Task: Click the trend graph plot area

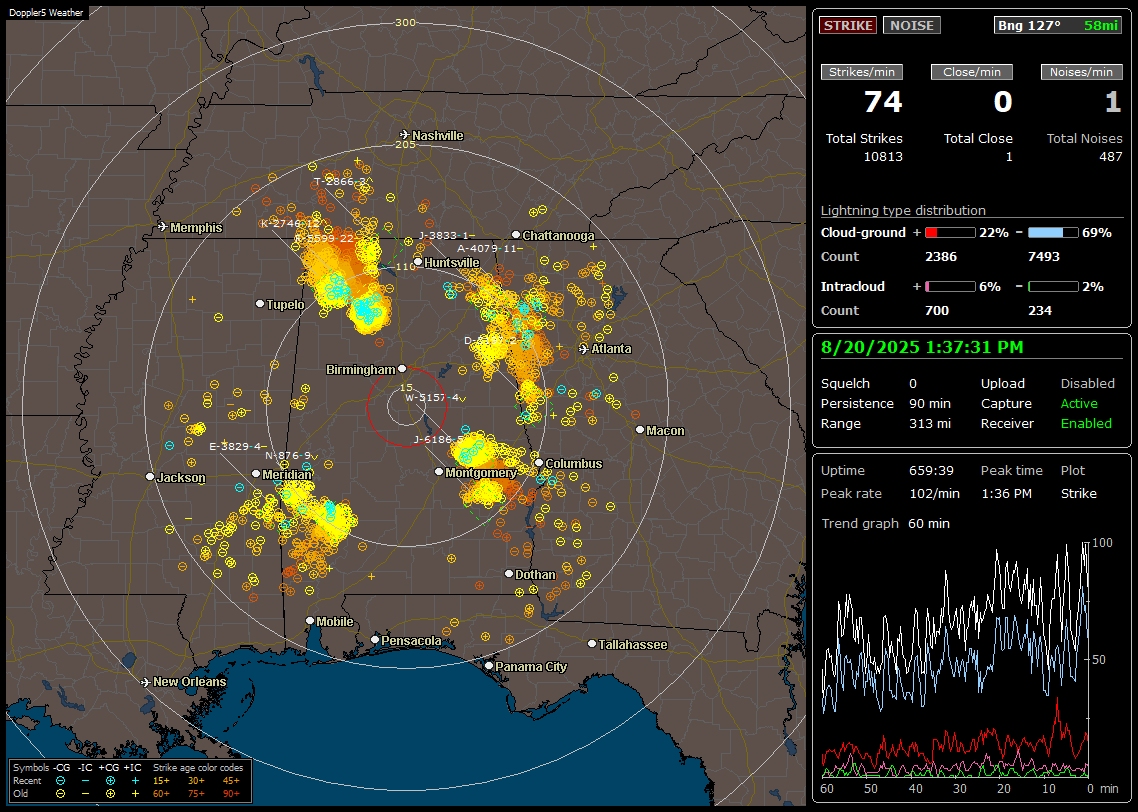Action: [x=955, y=659]
